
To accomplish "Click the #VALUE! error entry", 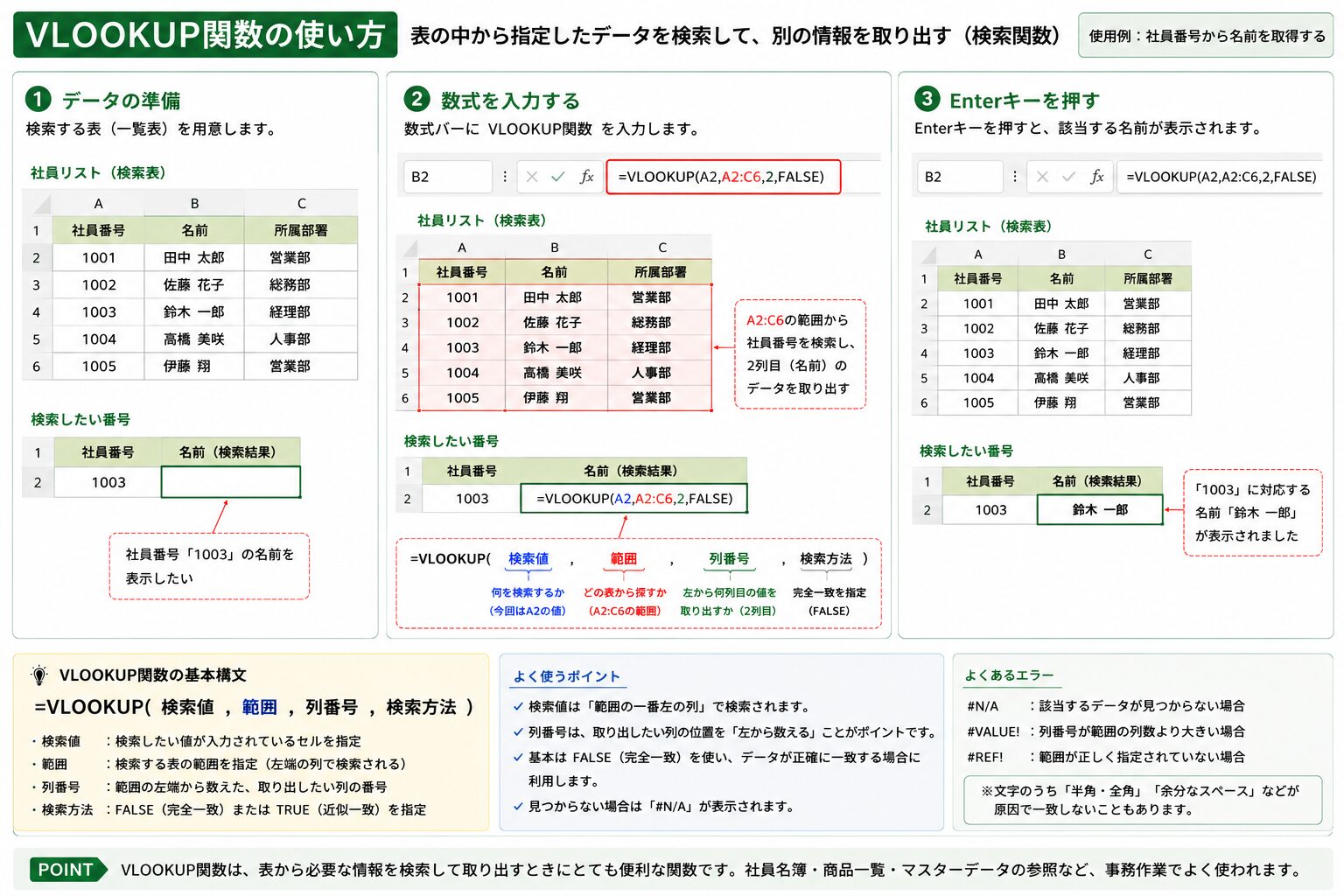I will pos(1106,731).
